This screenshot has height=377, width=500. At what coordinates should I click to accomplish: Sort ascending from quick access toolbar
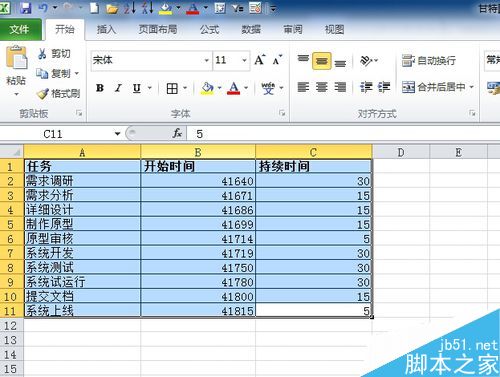[130, 8]
